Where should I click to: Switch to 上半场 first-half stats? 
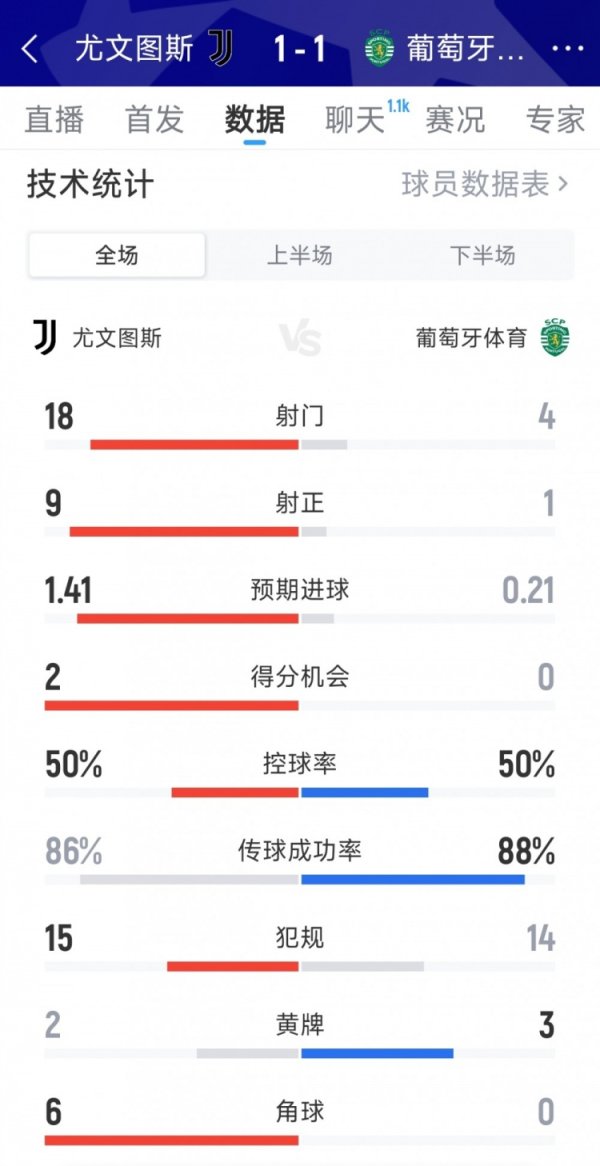pyautogui.click(x=300, y=256)
